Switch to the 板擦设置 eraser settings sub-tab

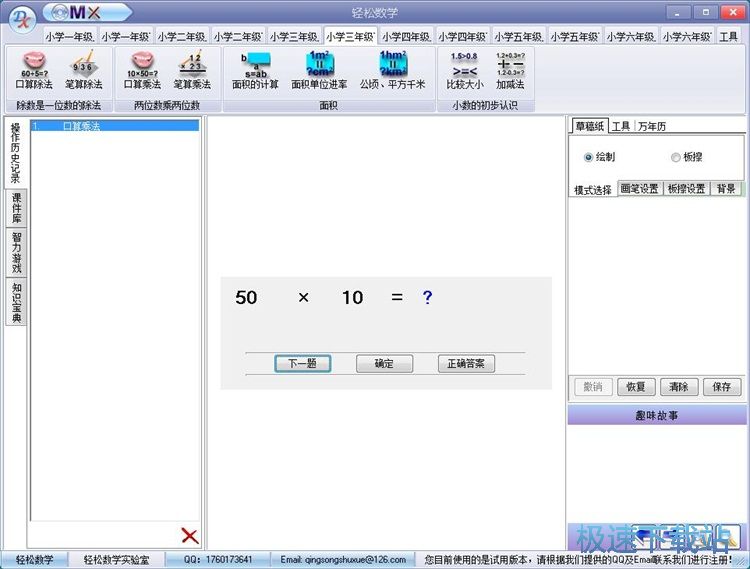click(x=686, y=188)
